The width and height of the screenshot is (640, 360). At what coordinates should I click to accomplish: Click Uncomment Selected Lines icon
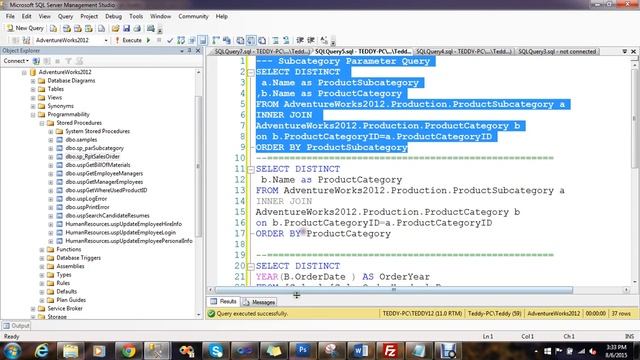pos(286,40)
